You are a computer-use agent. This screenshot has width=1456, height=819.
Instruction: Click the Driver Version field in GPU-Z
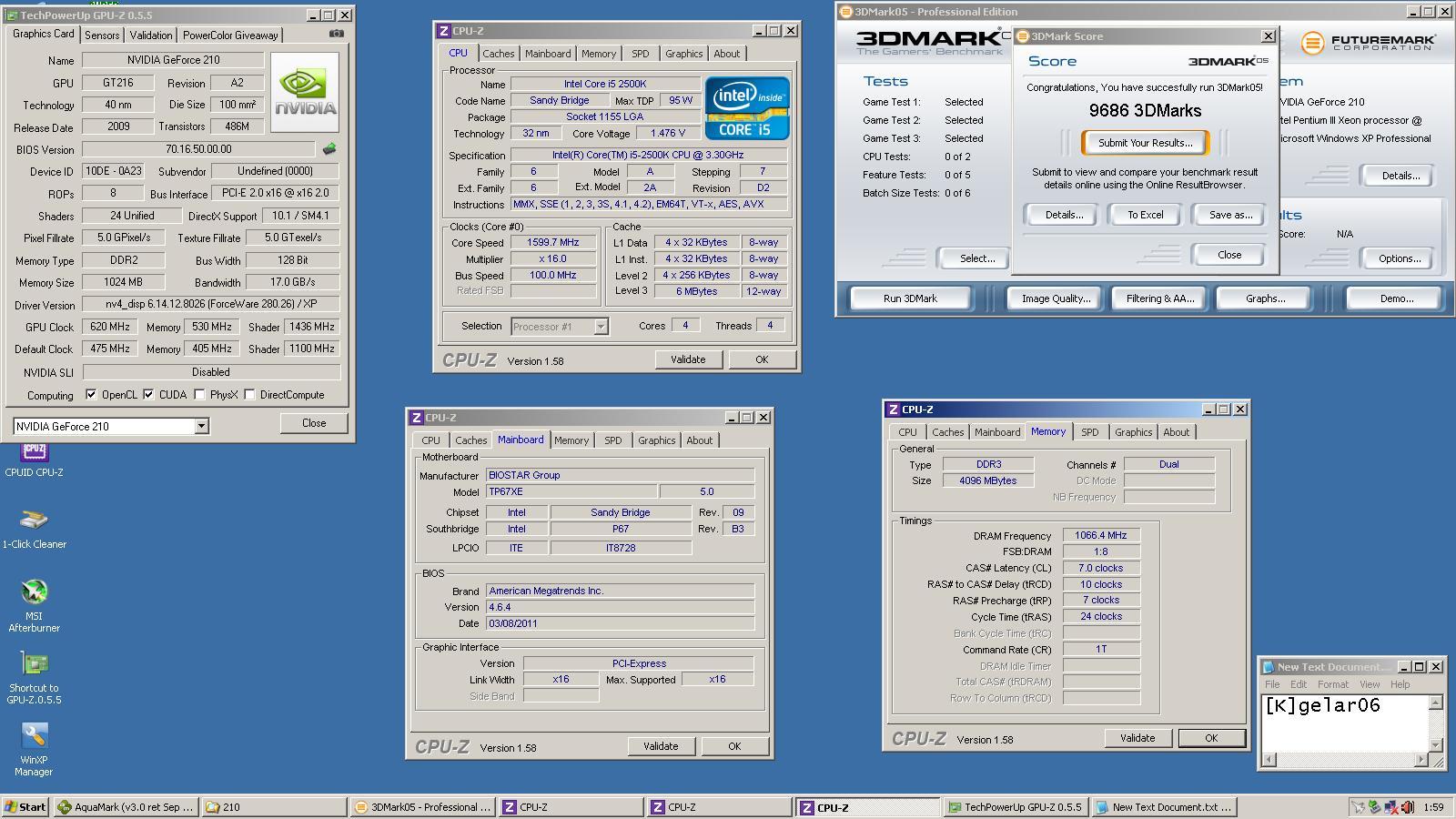(x=211, y=304)
